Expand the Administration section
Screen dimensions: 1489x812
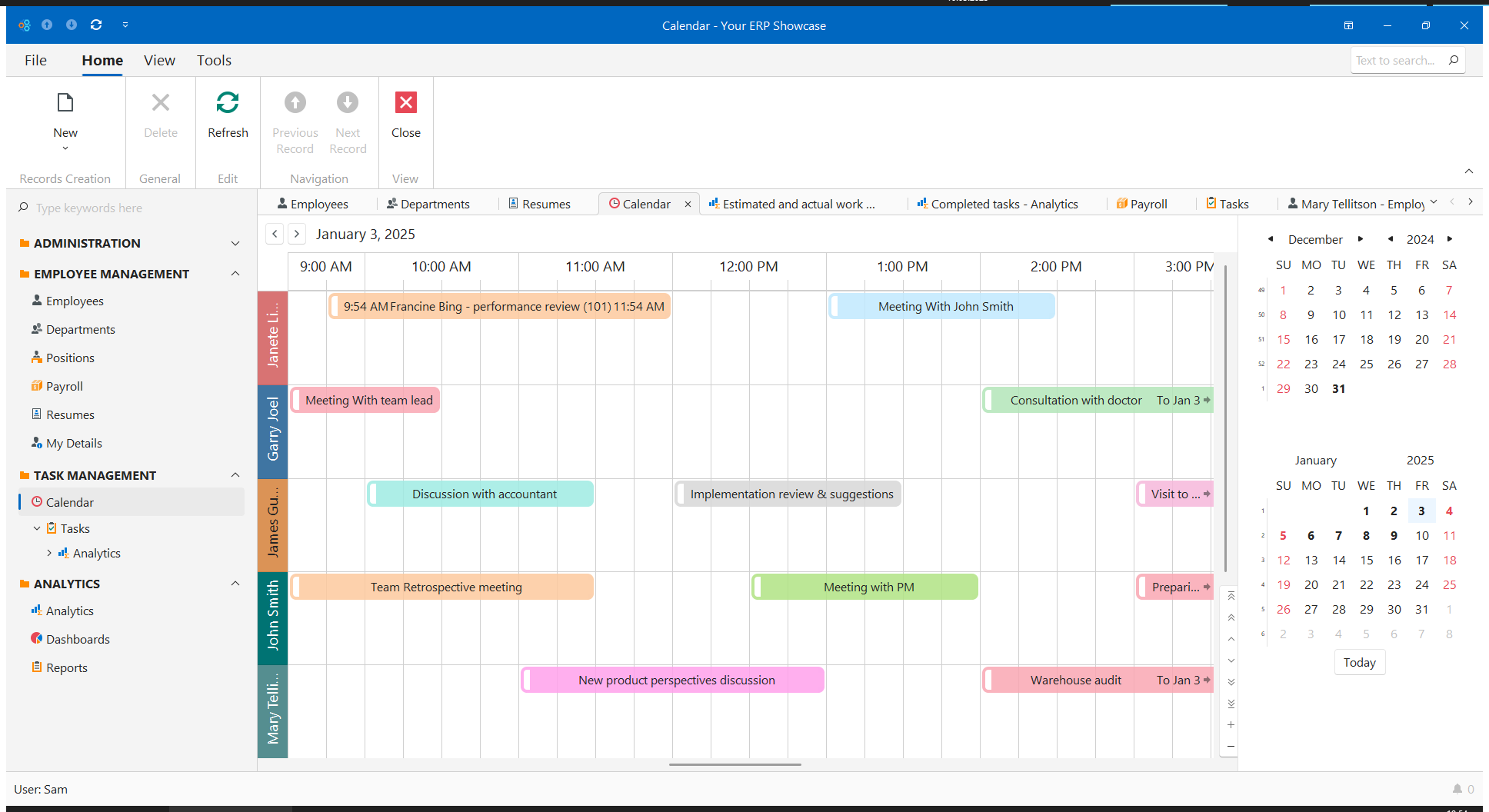click(x=235, y=243)
